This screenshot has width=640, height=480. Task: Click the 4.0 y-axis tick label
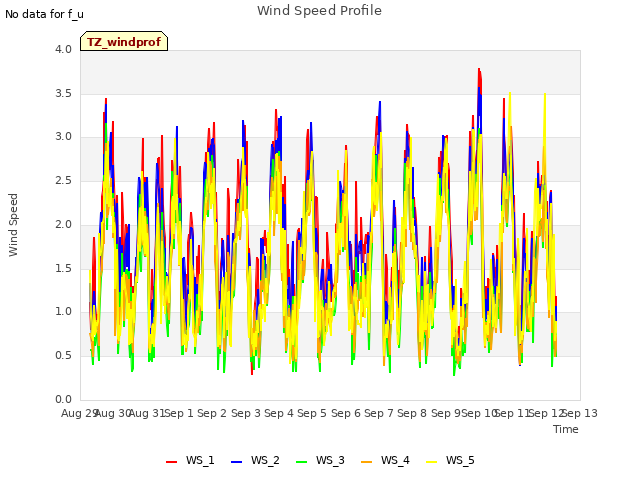(63, 49)
